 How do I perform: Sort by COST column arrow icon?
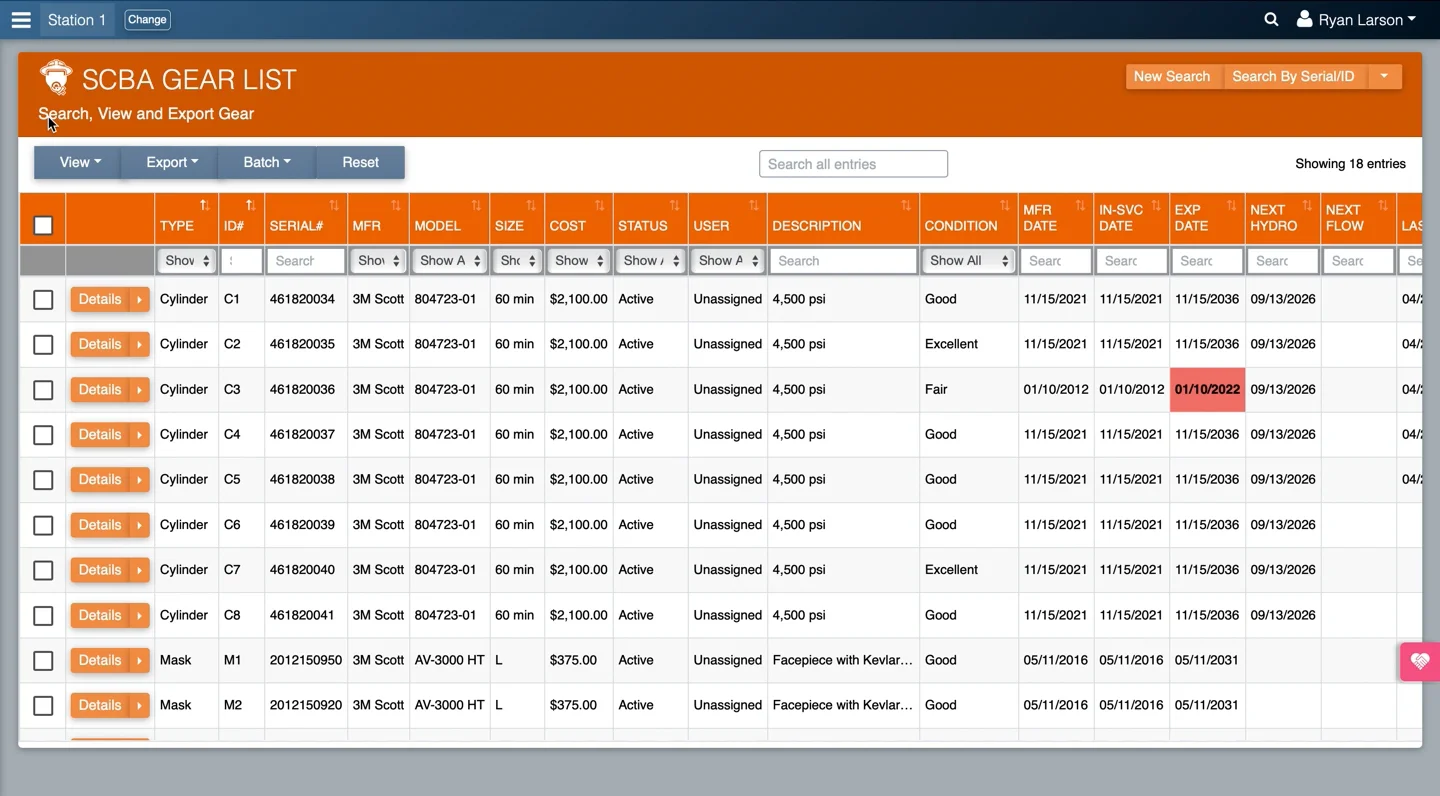[x=600, y=205]
